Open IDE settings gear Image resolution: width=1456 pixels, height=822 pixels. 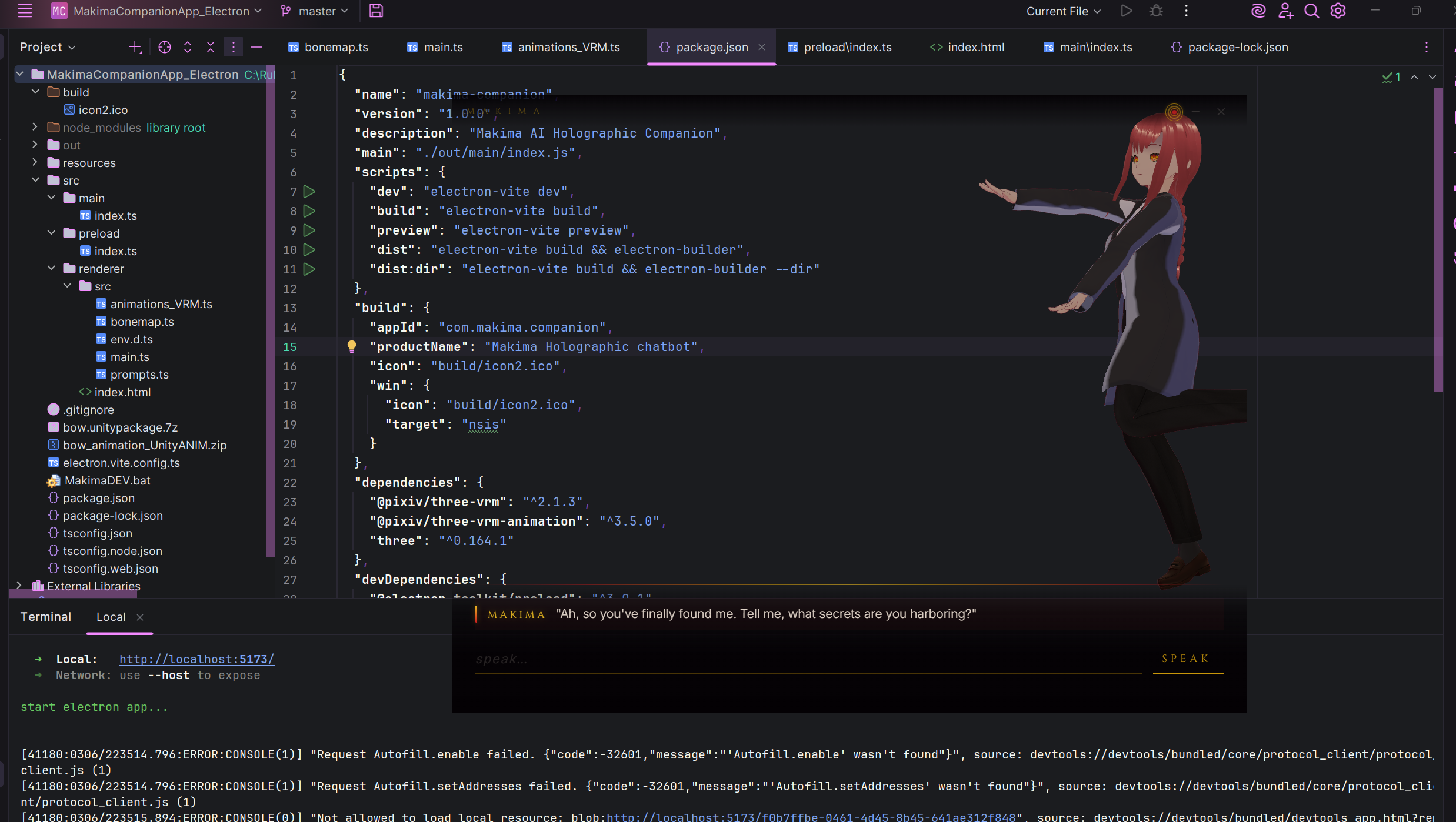(1338, 11)
